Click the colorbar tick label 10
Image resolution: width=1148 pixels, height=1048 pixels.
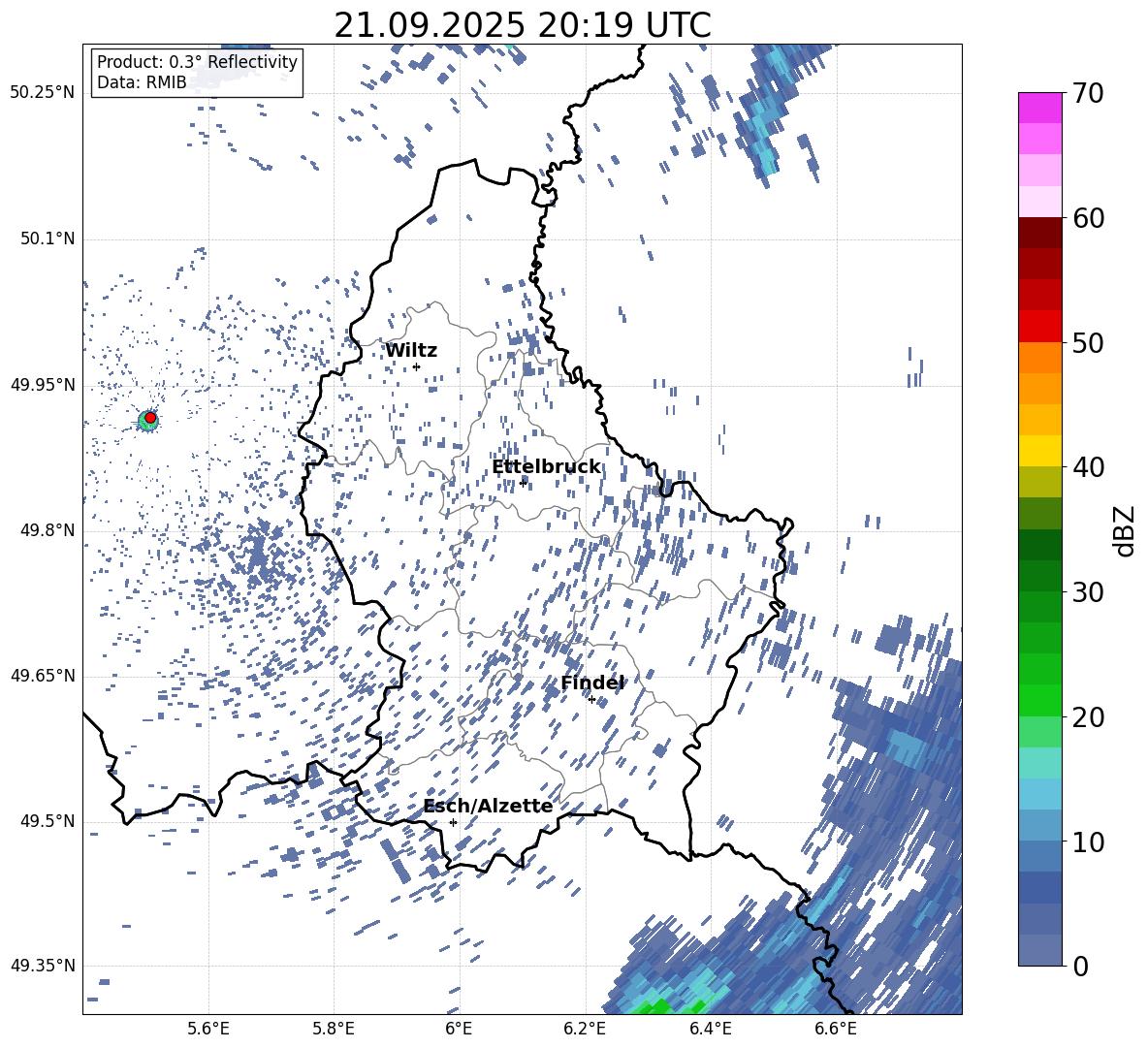(x=1088, y=842)
